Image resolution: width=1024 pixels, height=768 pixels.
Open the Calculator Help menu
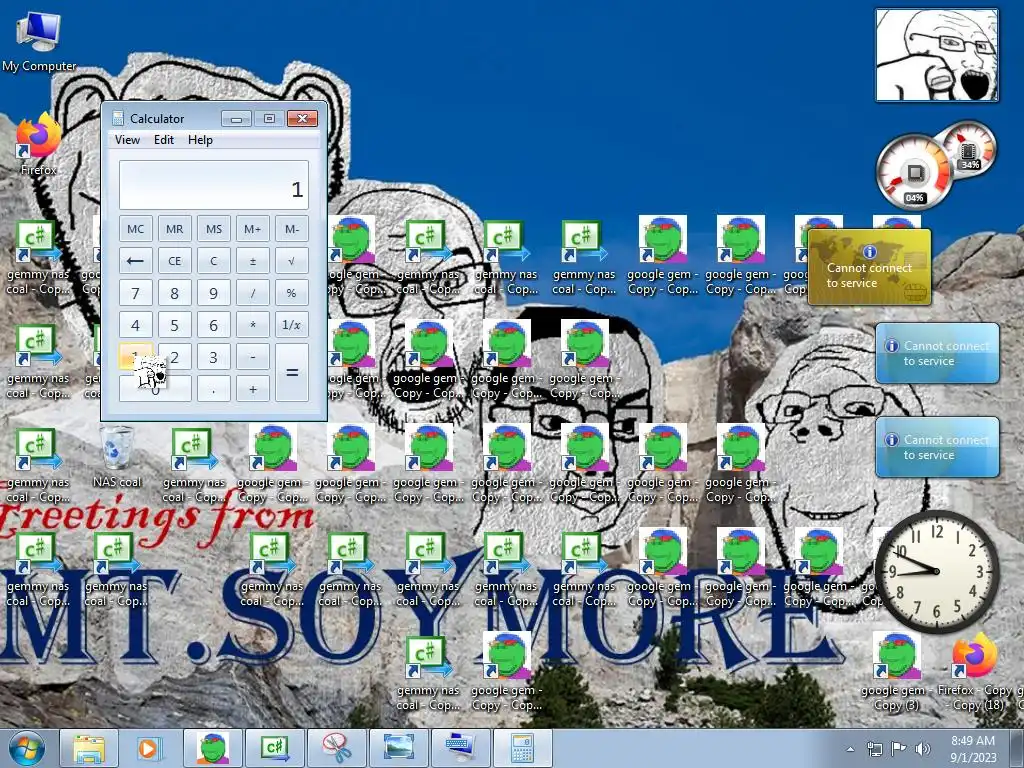pyautogui.click(x=200, y=140)
